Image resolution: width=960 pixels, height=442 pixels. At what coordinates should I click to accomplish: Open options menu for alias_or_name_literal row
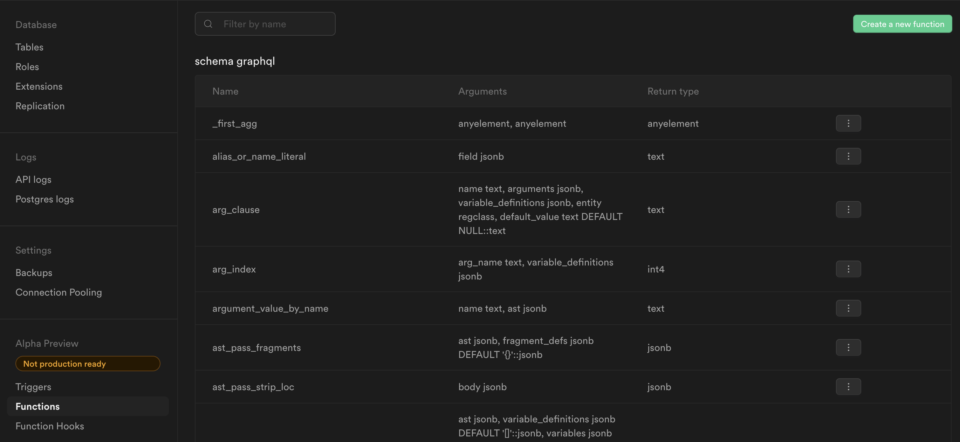[x=848, y=157]
